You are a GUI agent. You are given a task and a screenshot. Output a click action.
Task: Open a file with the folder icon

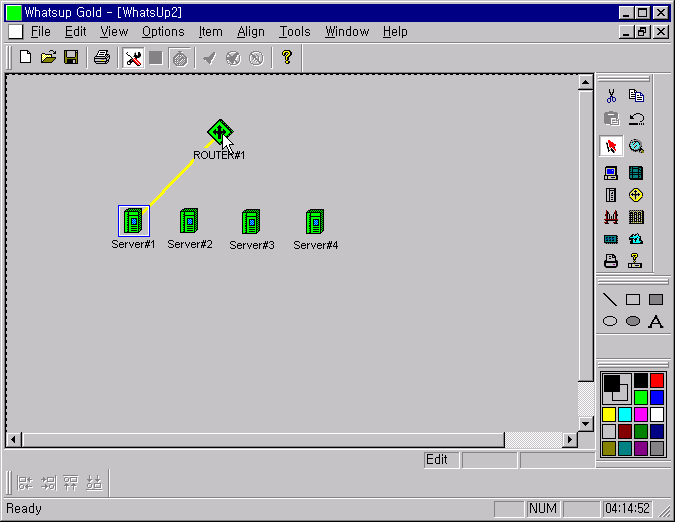tap(48, 57)
